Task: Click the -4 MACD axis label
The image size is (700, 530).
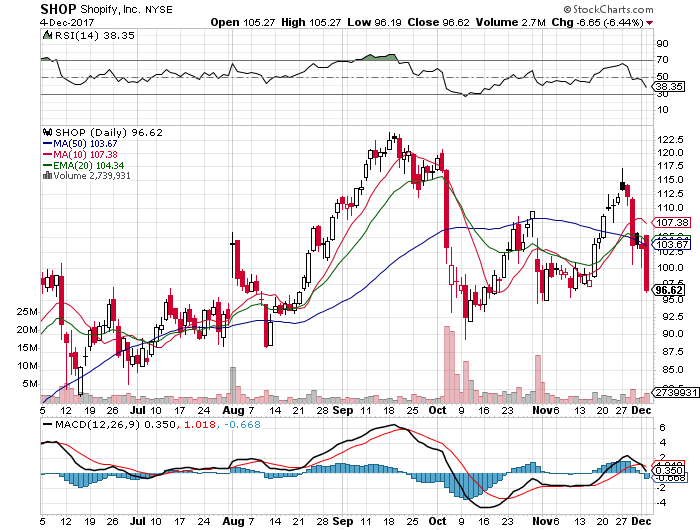Action: (x=661, y=502)
